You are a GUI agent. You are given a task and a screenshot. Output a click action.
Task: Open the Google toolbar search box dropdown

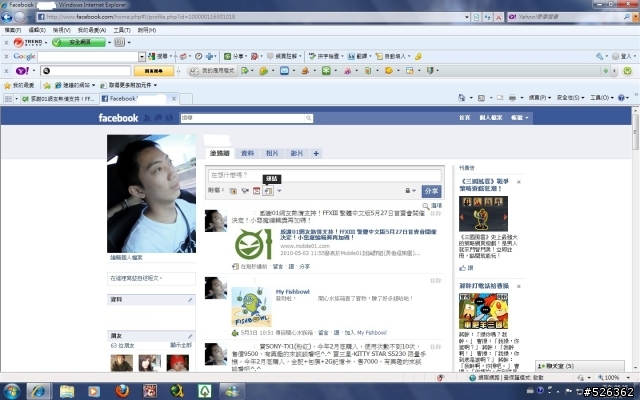click(x=142, y=56)
